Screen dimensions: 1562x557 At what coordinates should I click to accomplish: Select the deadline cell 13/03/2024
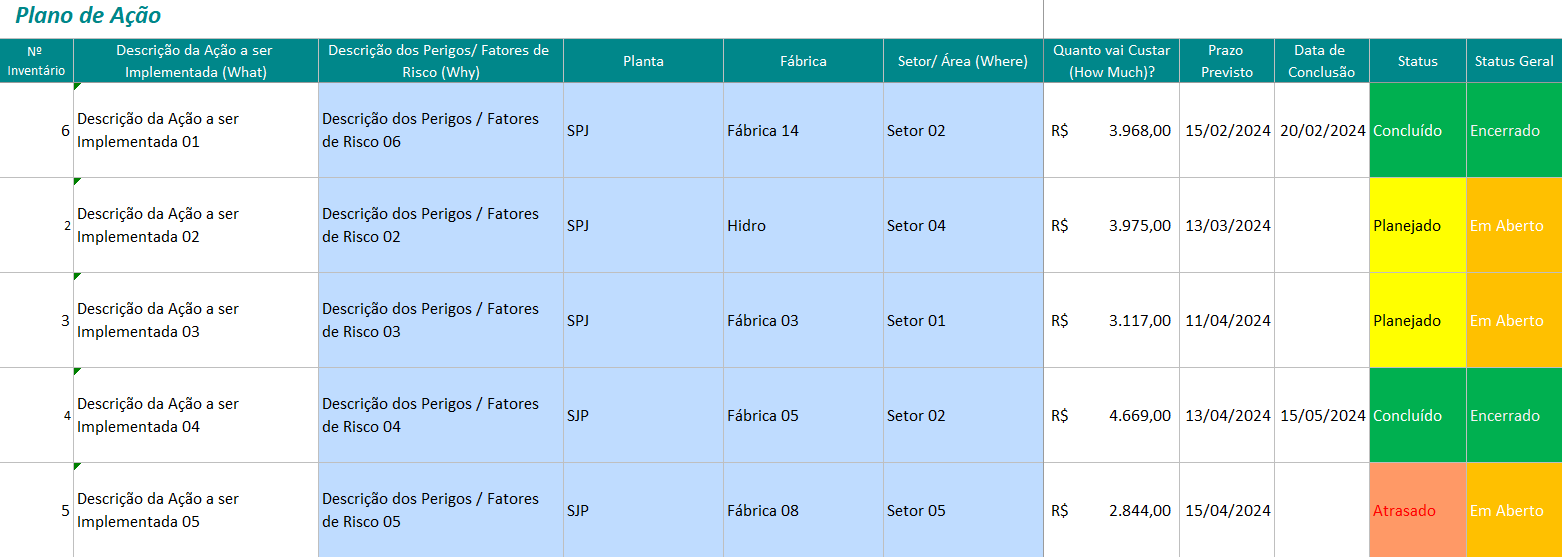tap(1227, 226)
